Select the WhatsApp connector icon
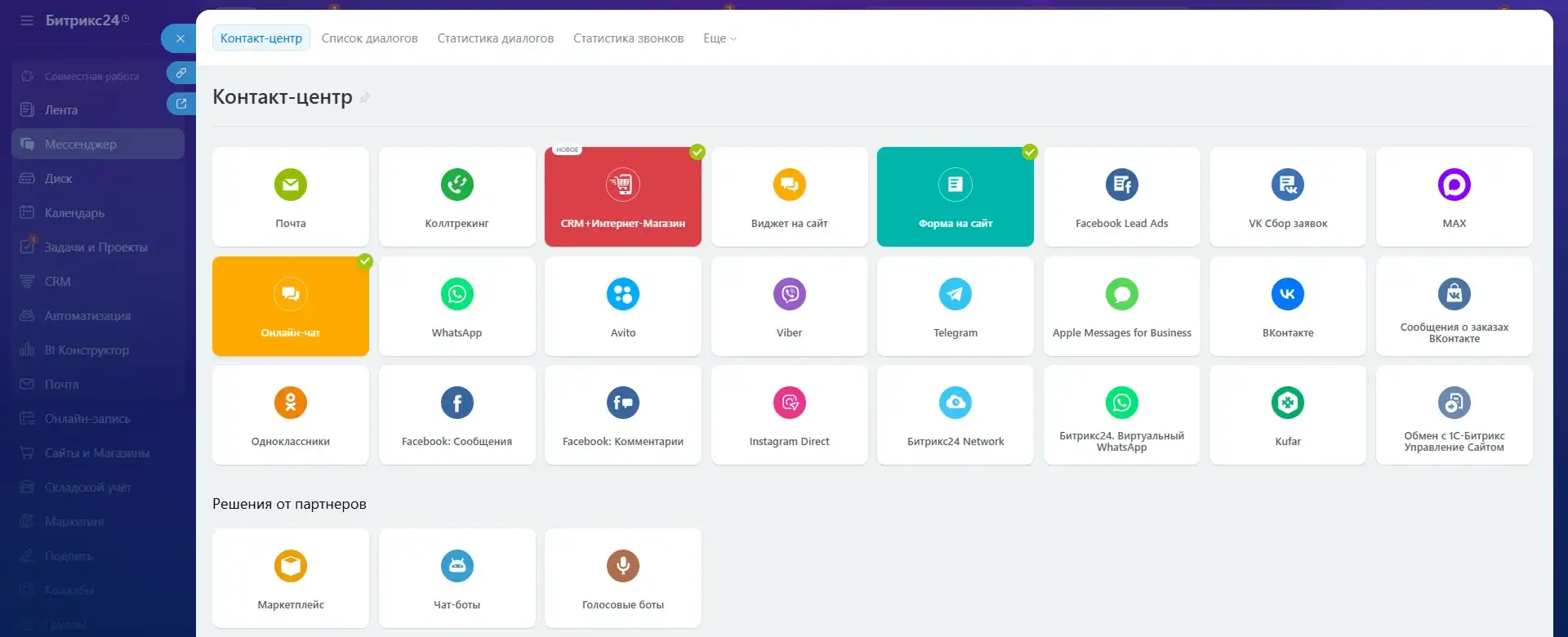The image size is (1568, 637). (457, 294)
